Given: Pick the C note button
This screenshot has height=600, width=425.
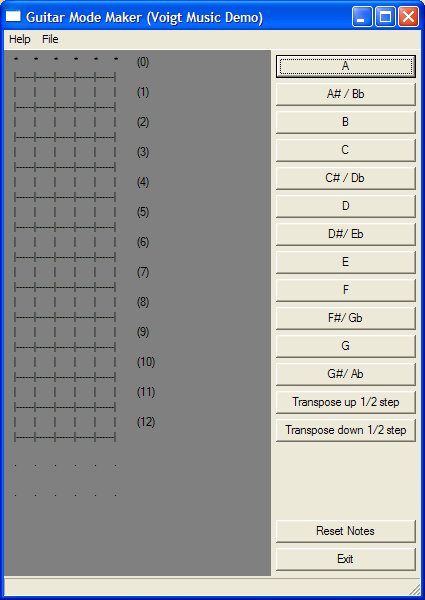Looking at the screenshot, I should (345, 150).
